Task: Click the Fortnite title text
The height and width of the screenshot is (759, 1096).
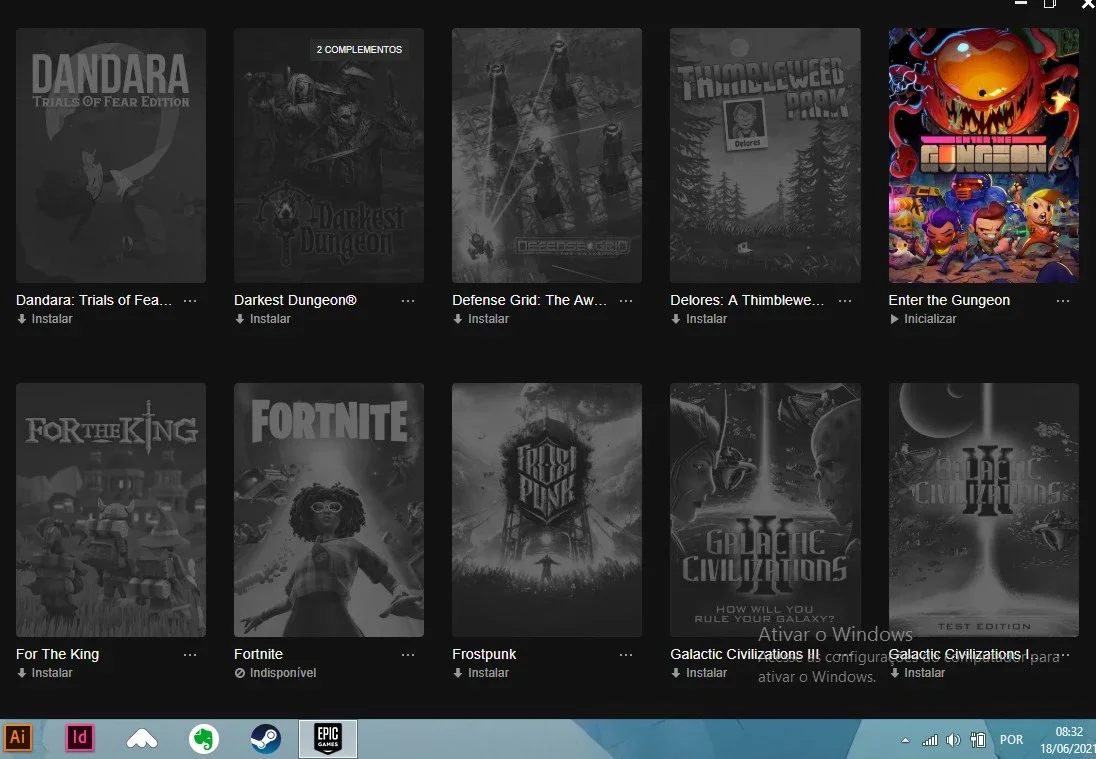Action: 259,655
